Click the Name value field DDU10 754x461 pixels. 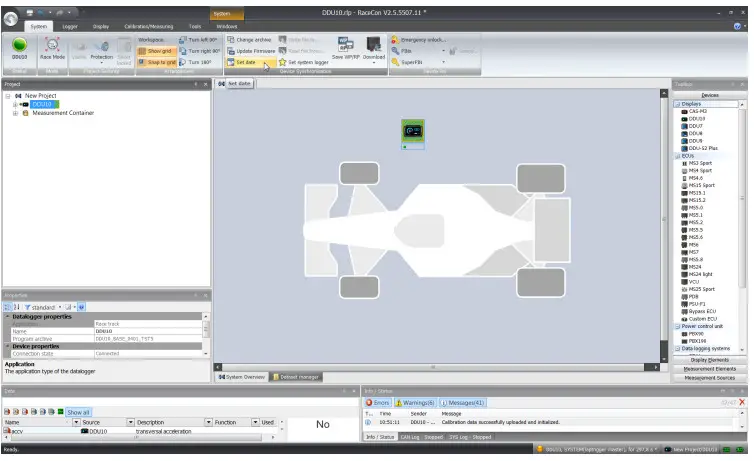[148, 332]
